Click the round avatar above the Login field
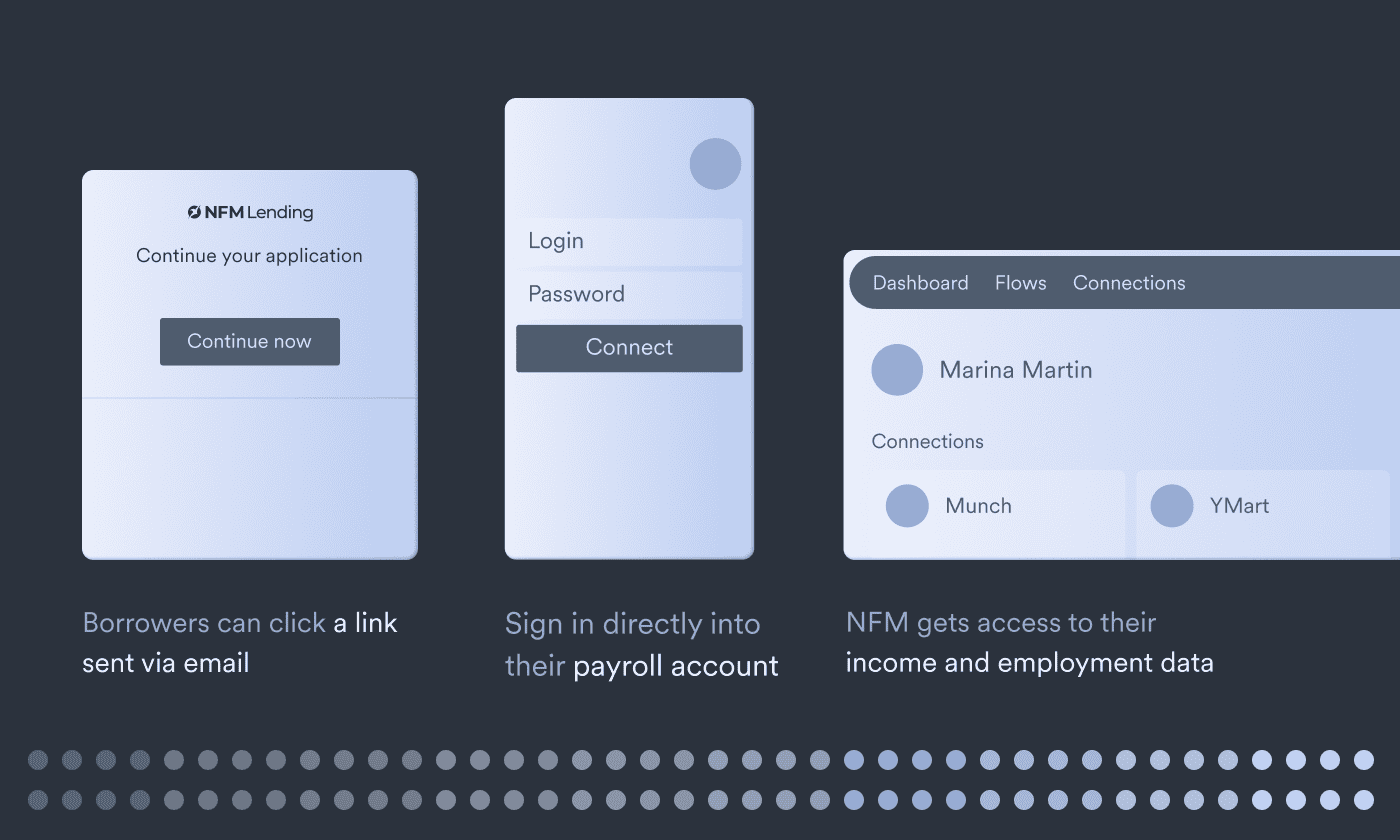This screenshot has height=840, width=1400. [715, 164]
